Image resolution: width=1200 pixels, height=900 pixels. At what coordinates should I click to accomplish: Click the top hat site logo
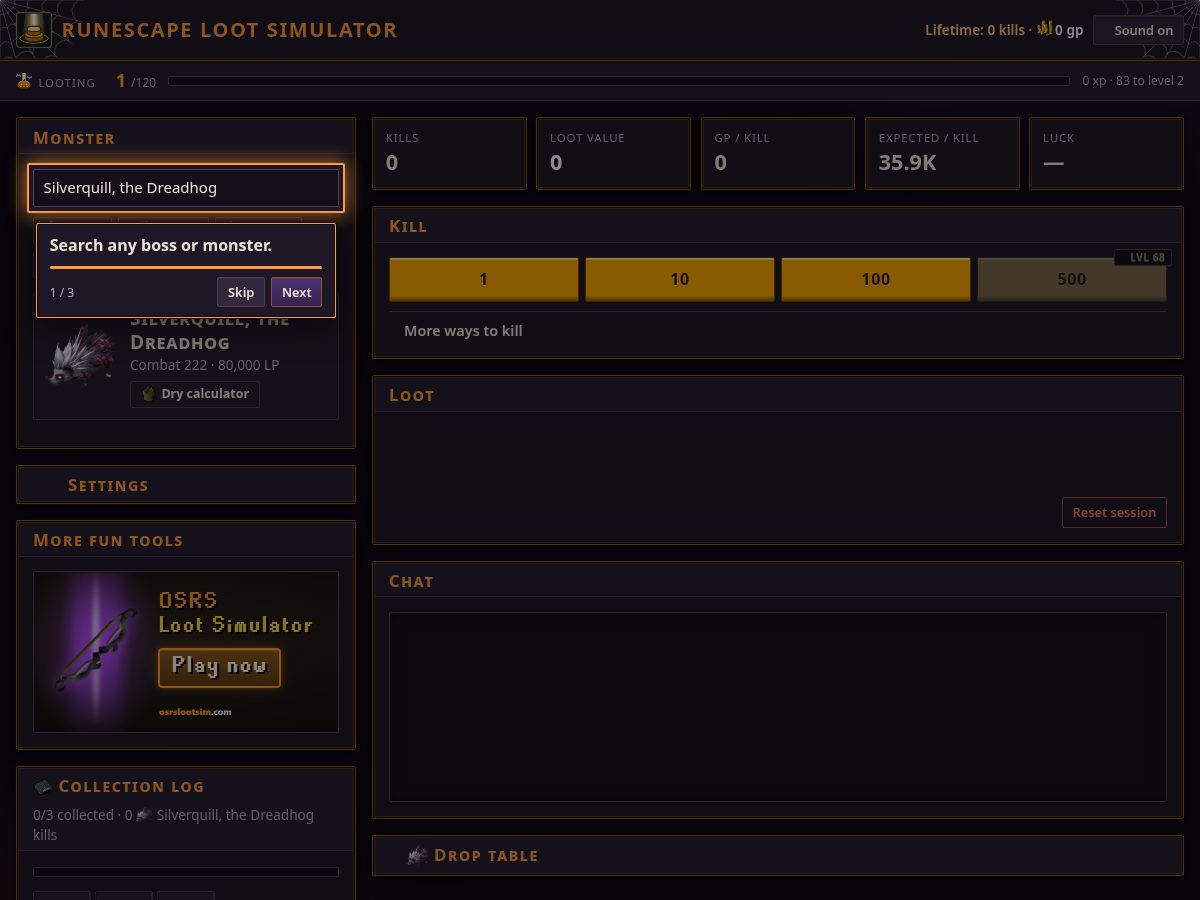pyautogui.click(x=35, y=30)
